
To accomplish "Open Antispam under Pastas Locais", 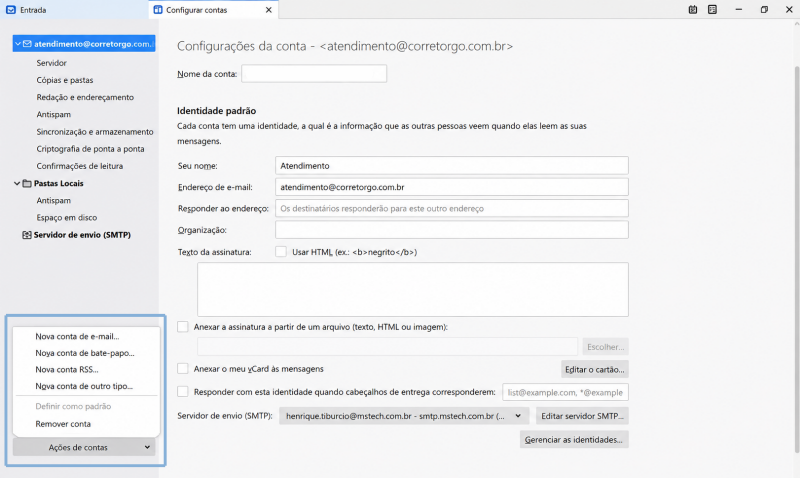I will [x=54, y=200].
